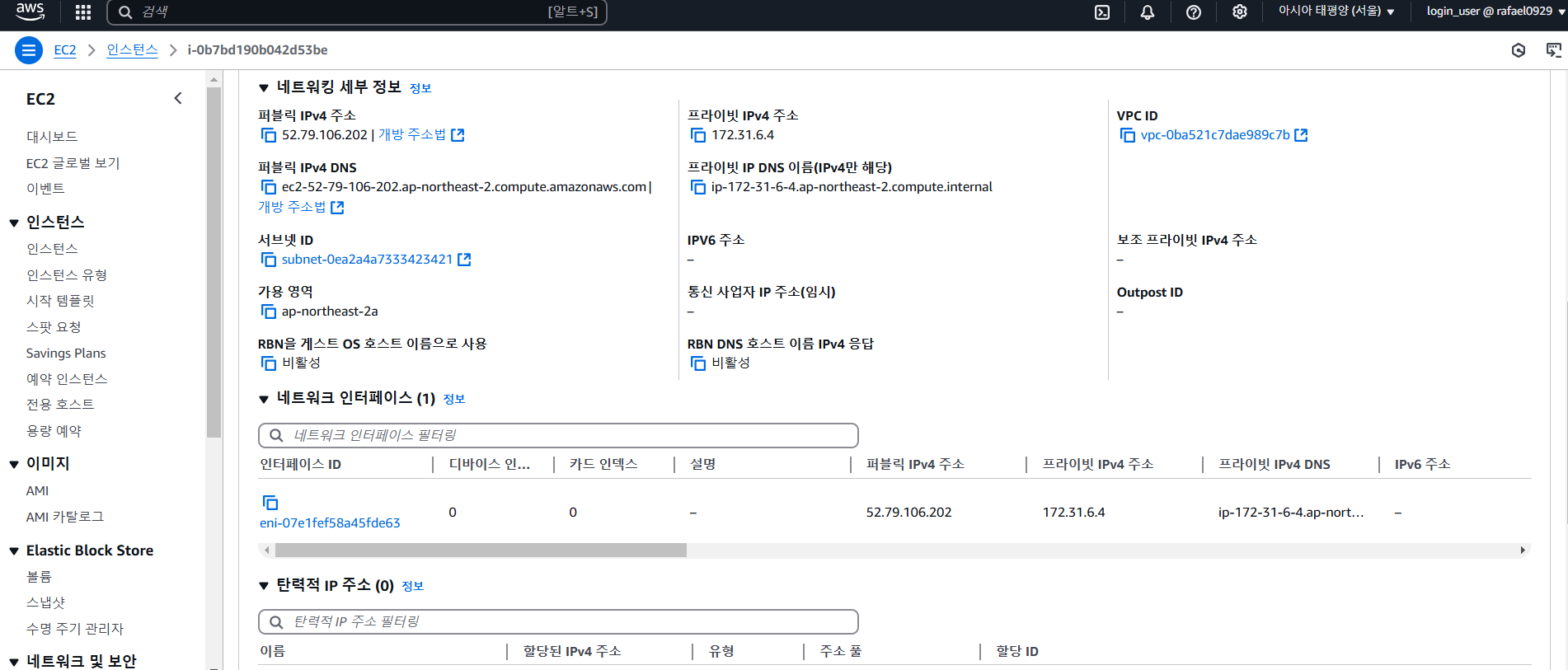Open the 아시아 태평양 (서울) region dropdown

pos(1336,12)
